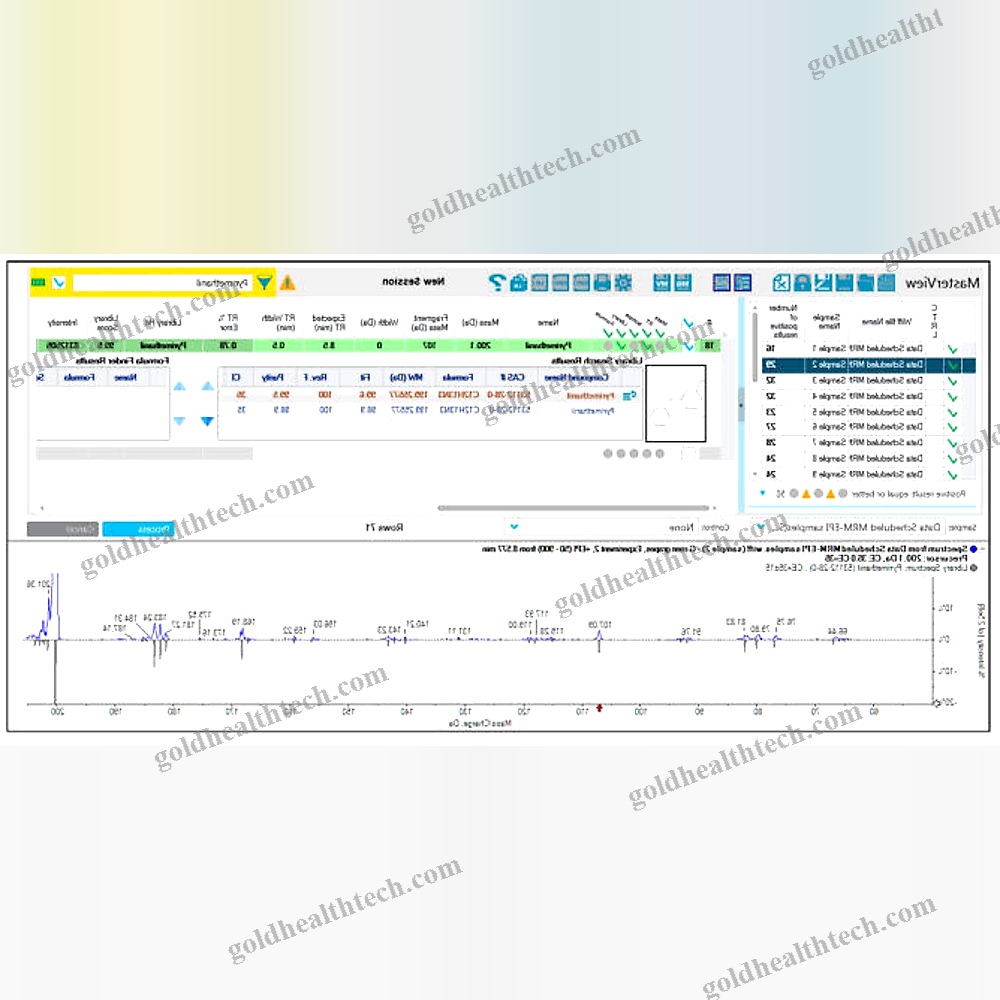Move library hit using the dark down arrow

[x=207, y=421]
